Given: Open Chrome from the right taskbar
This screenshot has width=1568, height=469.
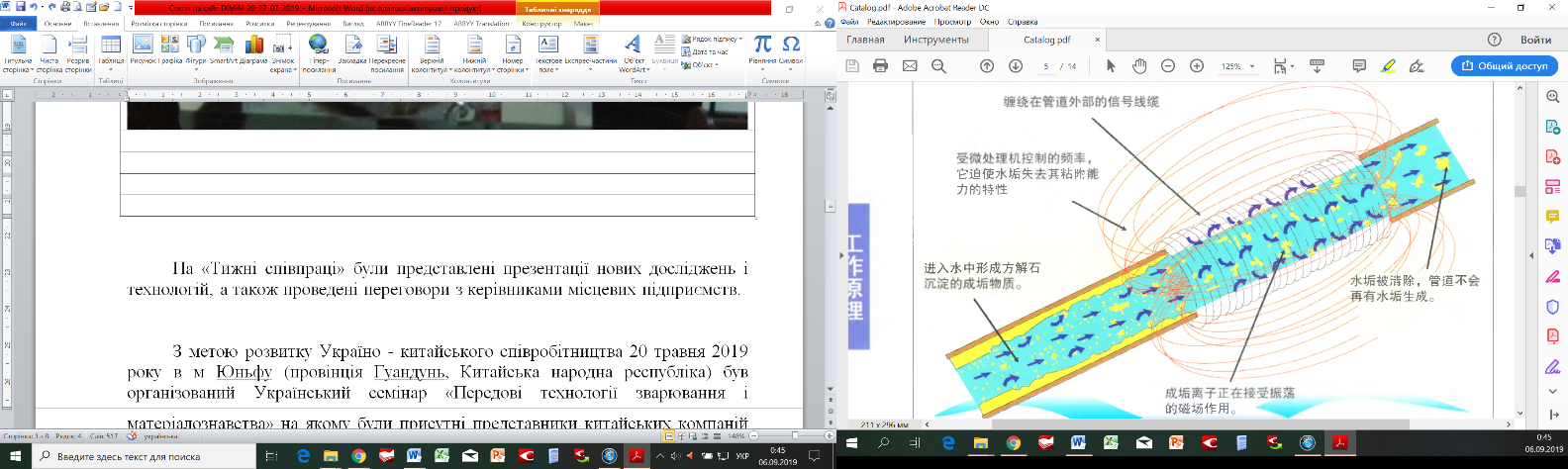Looking at the screenshot, I should click(1013, 443).
